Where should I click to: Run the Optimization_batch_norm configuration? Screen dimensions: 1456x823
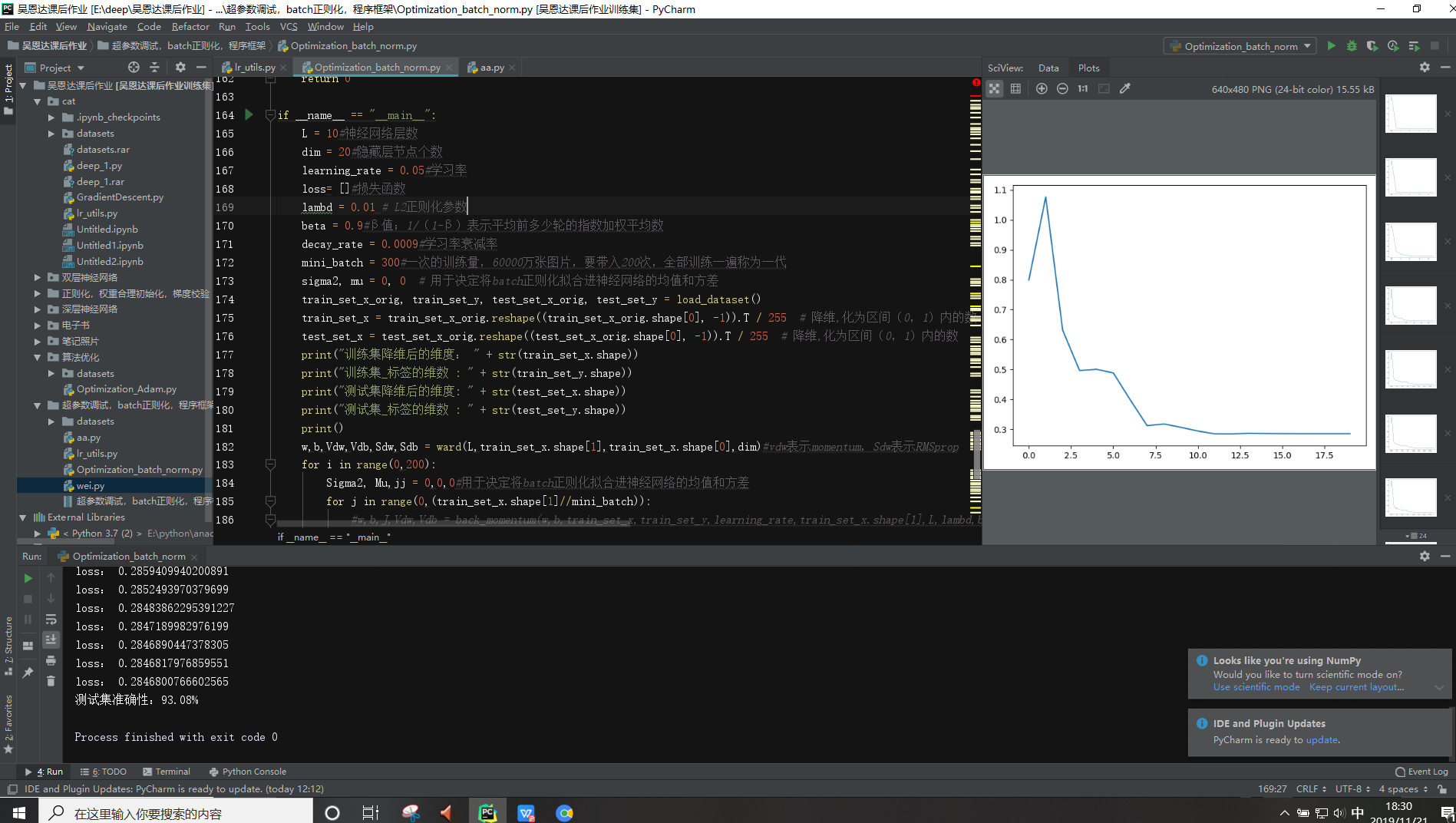coord(1331,46)
